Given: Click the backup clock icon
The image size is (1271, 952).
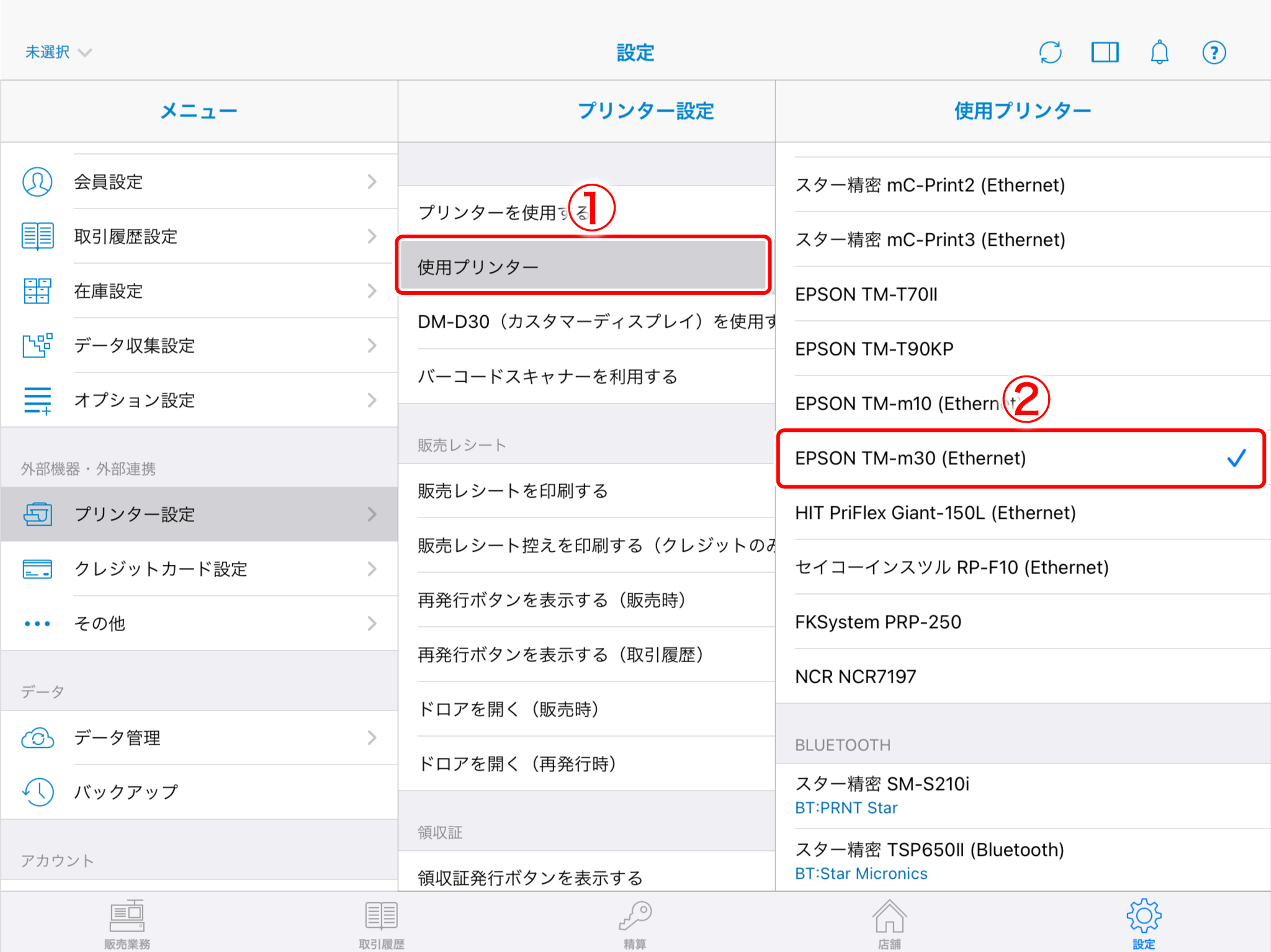Looking at the screenshot, I should coord(37,792).
